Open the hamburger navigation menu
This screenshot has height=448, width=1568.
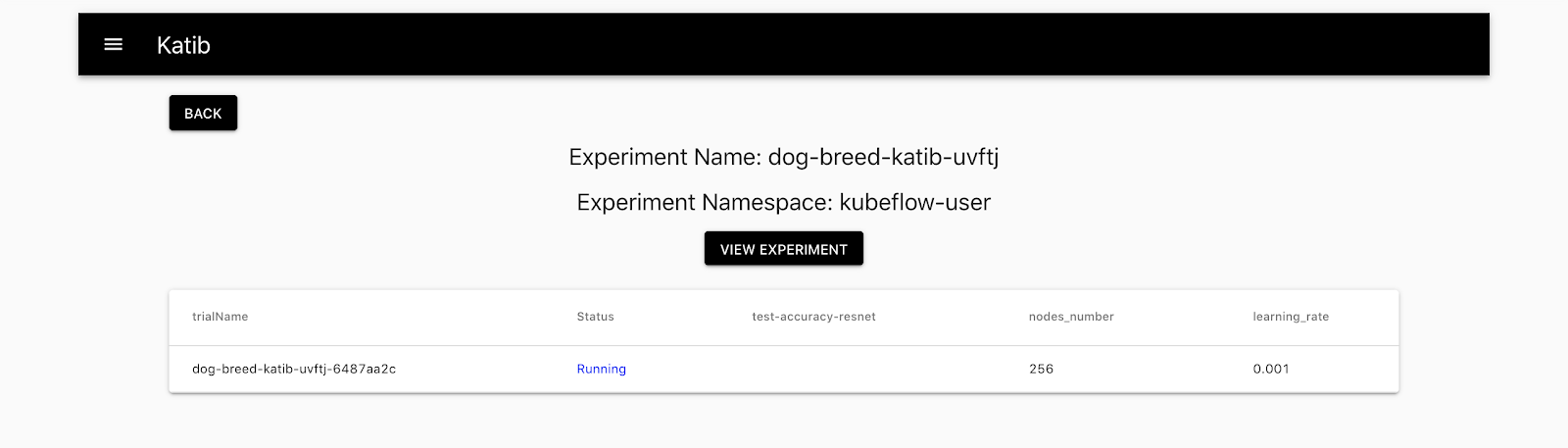tap(114, 44)
